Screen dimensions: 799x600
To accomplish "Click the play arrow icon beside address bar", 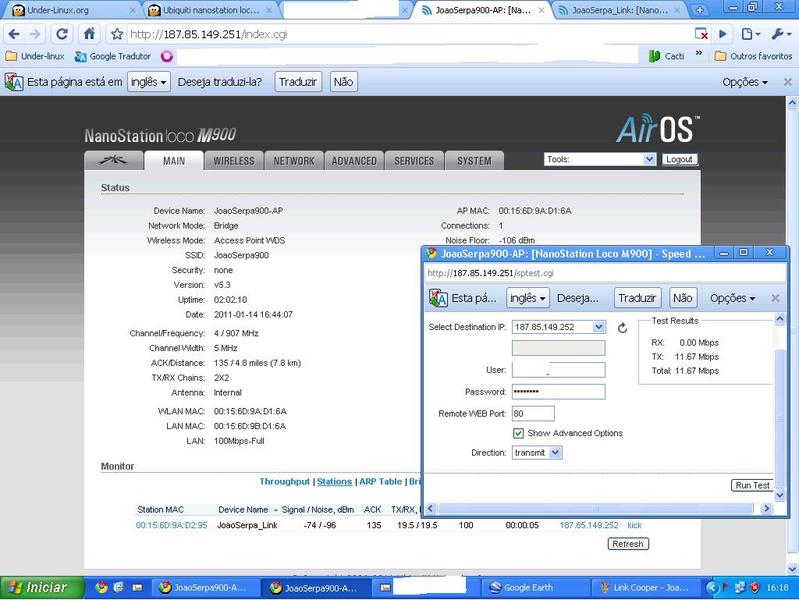I will point(723,34).
